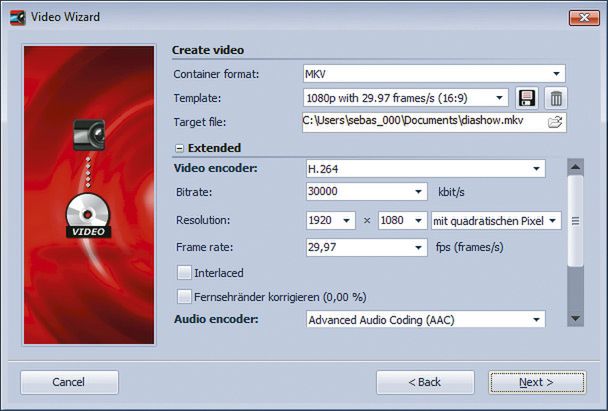The image size is (608, 411).
Task: Collapse the Extended section
Action: pyautogui.click(x=179, y=148)
